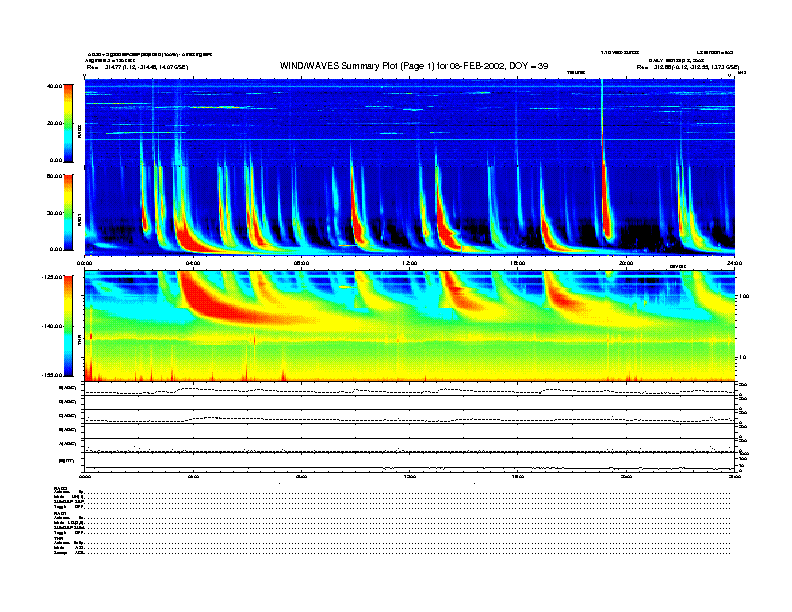Click the 60.00 label on RAD1 color scale
This screenshot has width=792, height=612.
54,176
